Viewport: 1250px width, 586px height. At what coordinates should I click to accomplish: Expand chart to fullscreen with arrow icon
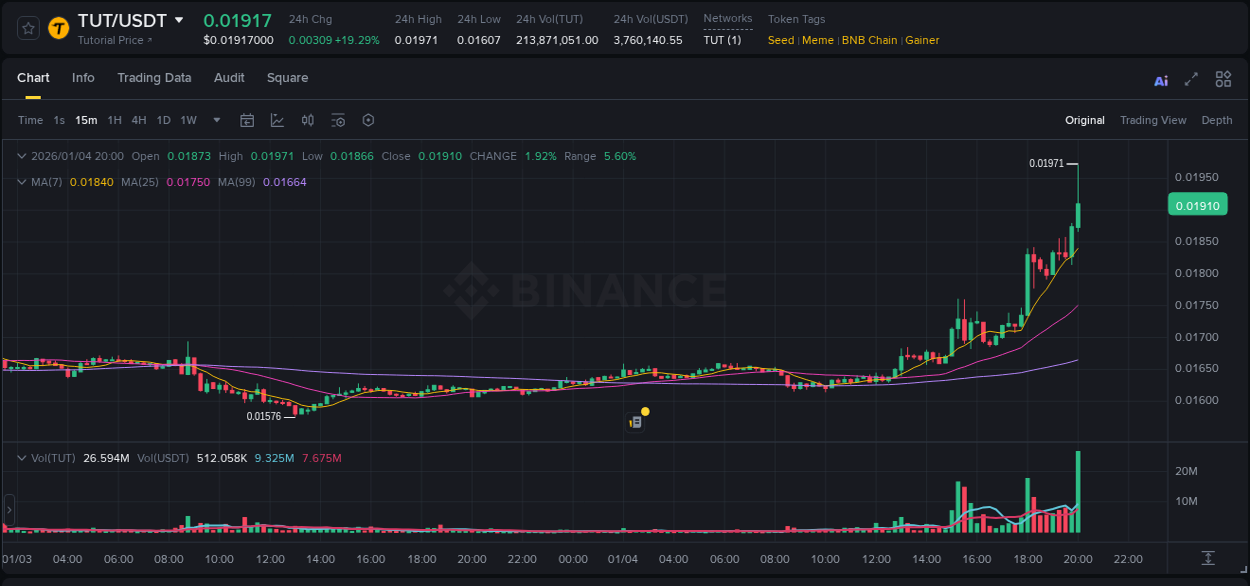click(x=1191, y=80)
